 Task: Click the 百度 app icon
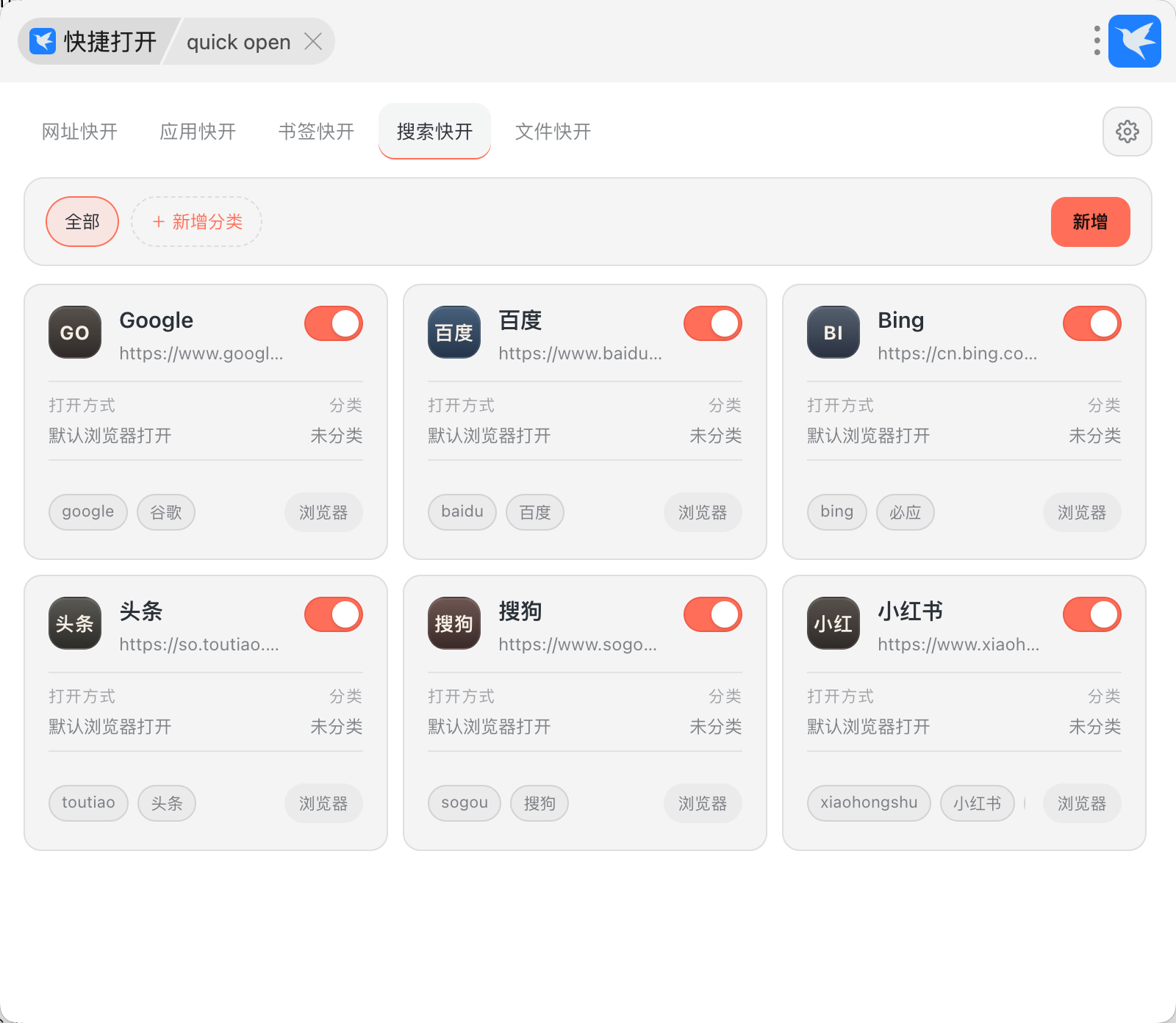coord(454,332)
